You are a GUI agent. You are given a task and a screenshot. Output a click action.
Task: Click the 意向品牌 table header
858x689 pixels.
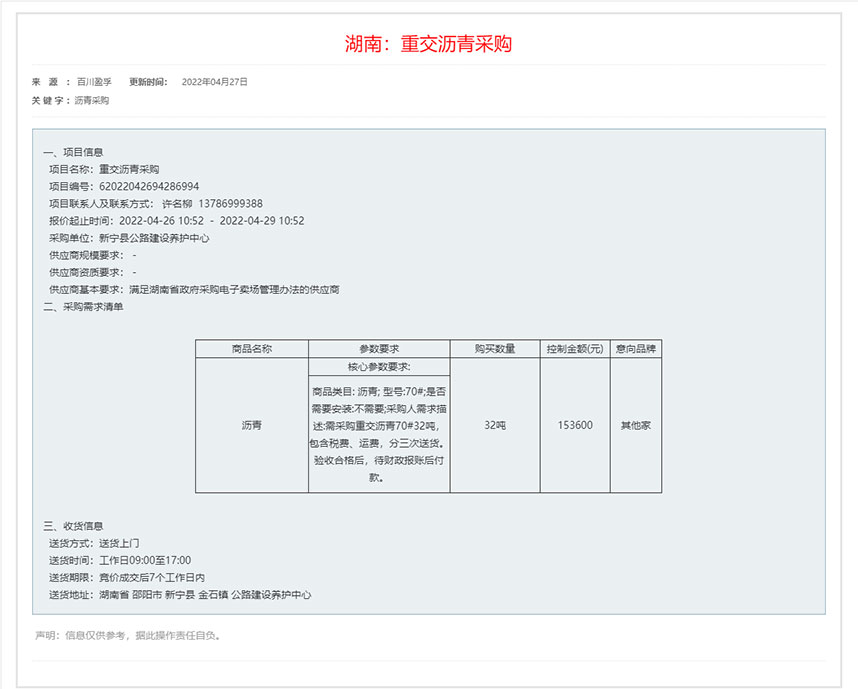coord(635,349)
